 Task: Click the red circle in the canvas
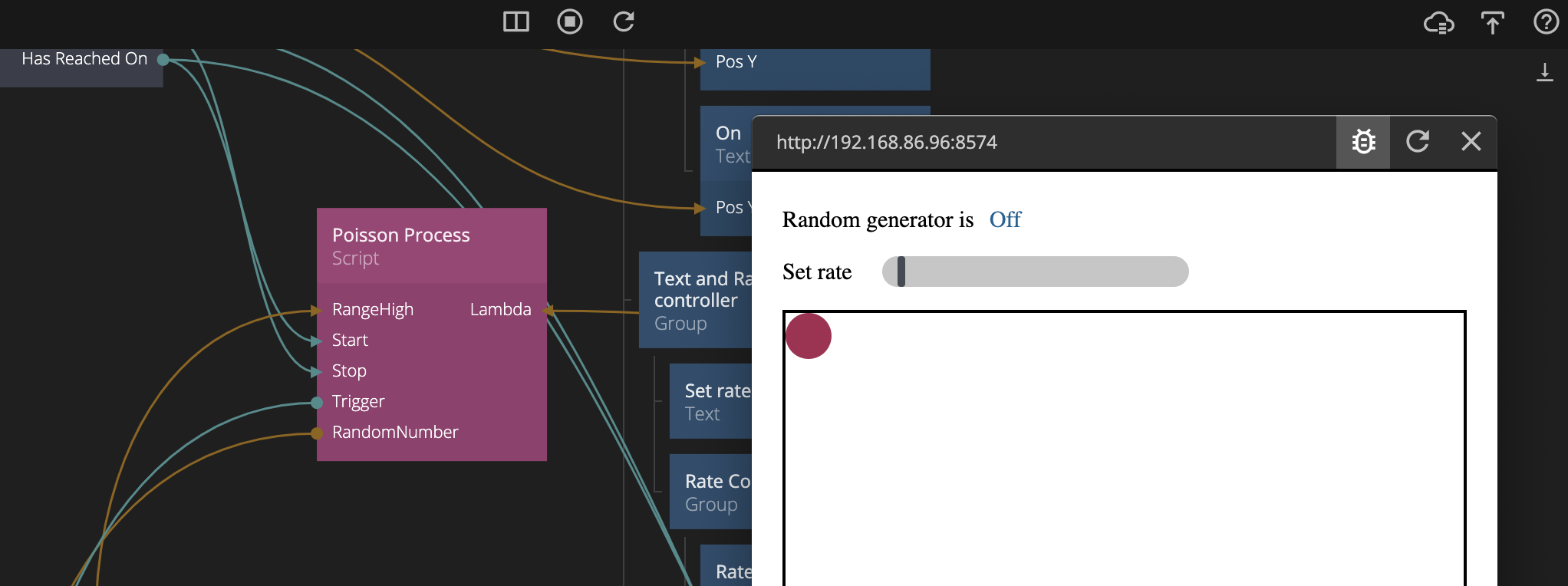809,336
